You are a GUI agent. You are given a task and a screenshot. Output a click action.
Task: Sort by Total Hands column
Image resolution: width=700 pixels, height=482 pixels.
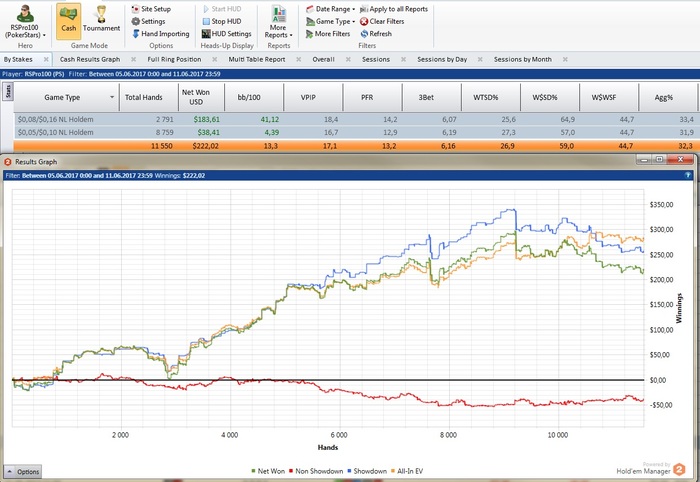pyautogui.click(x=148, y=97)
